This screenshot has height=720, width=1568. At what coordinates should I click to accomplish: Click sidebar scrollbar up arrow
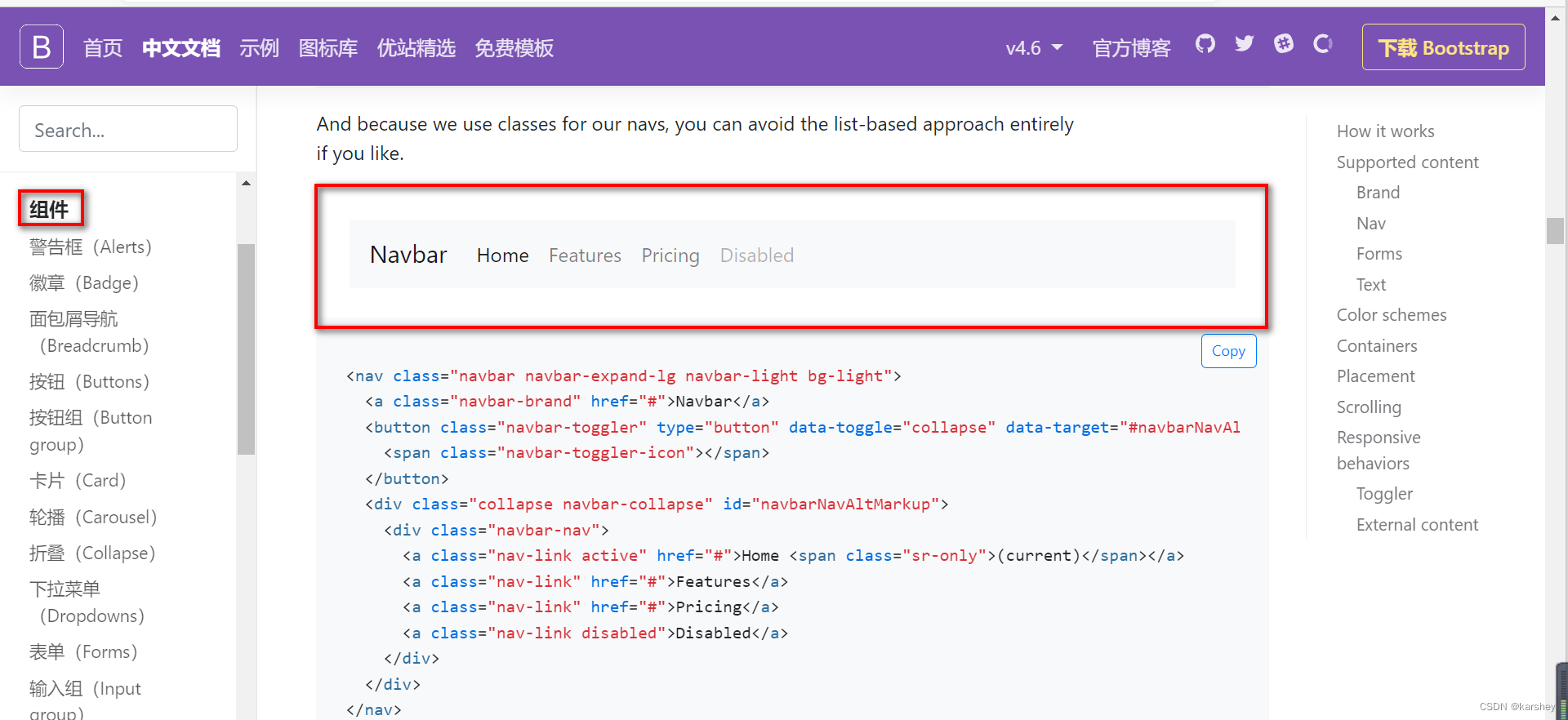click(246, 183)
